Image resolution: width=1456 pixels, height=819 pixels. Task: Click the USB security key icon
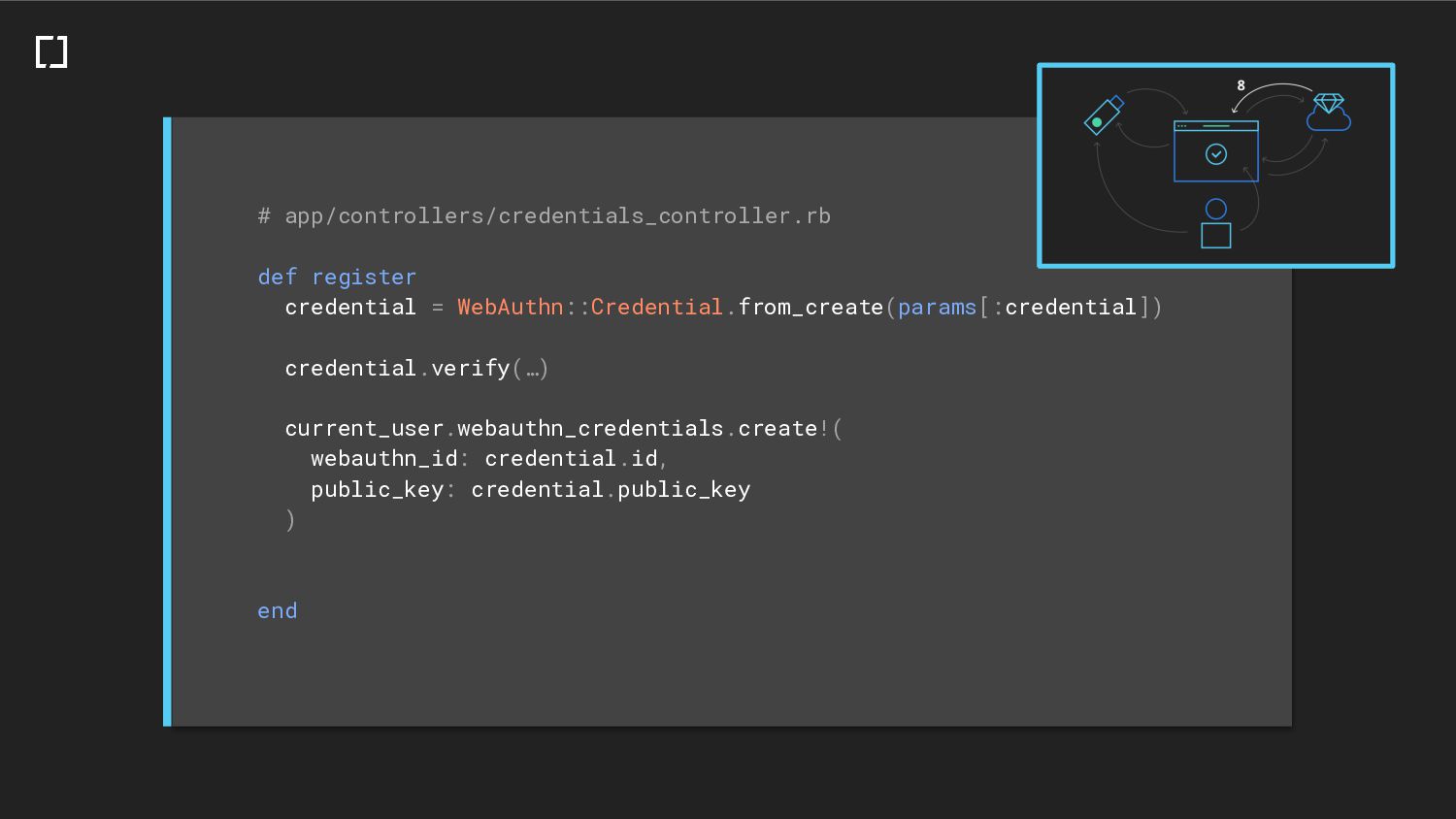(1103, 115)
